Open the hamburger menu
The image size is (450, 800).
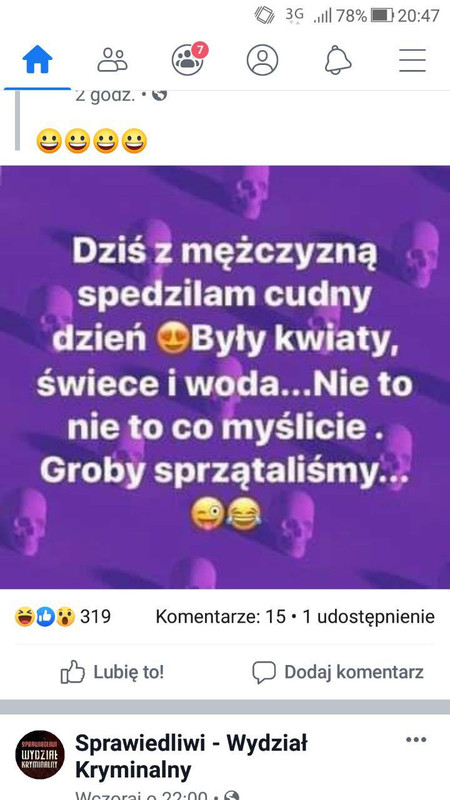[x=412, y=60]
